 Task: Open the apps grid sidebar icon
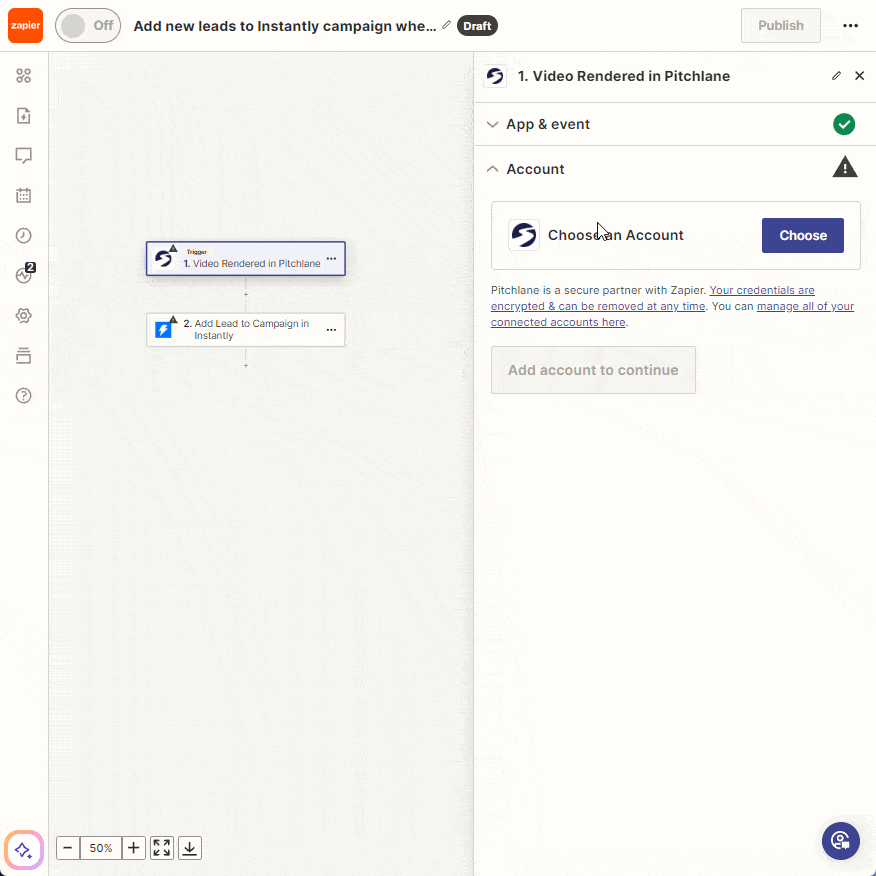coord(23,75)
